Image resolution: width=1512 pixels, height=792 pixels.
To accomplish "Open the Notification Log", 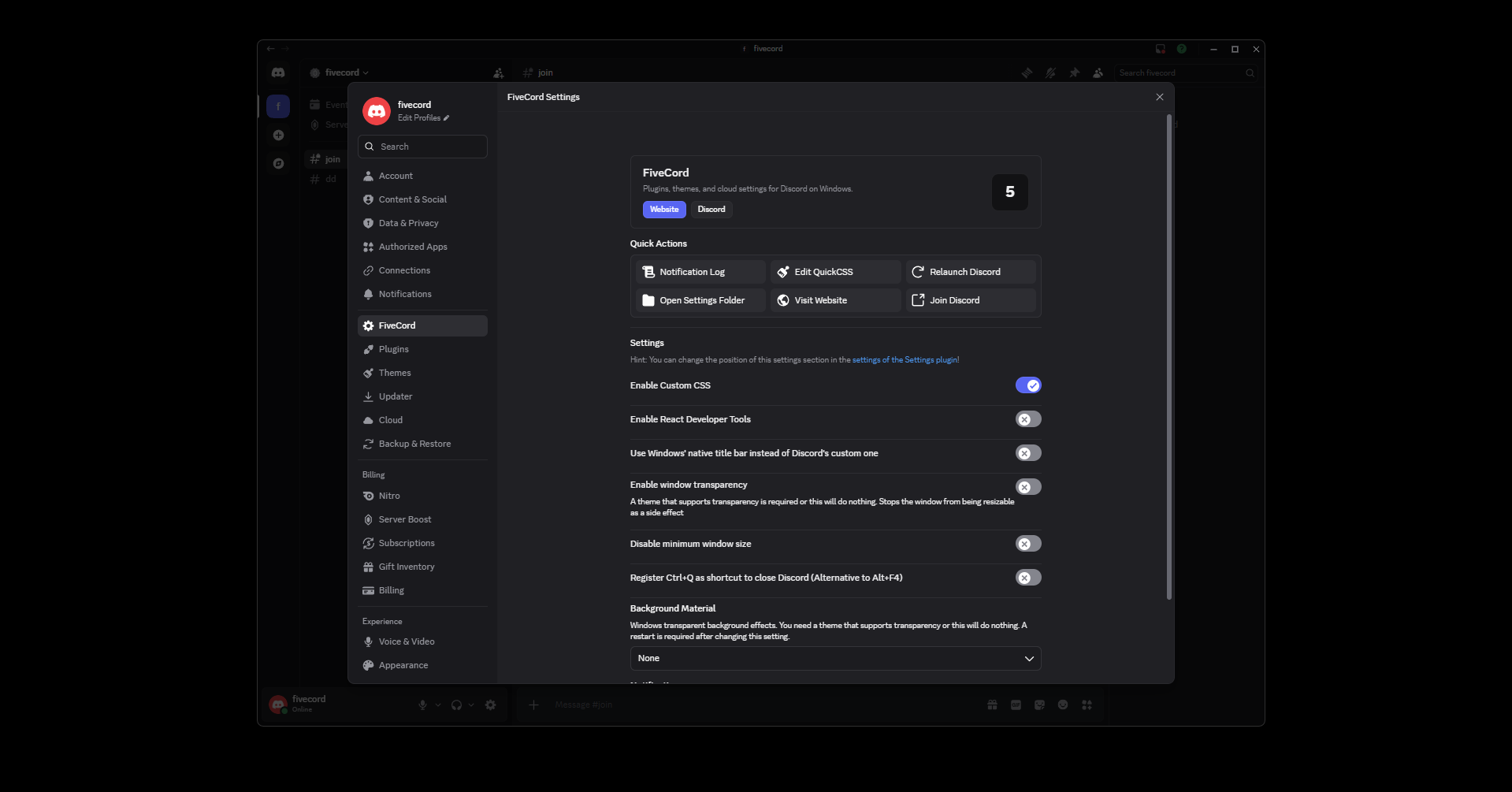I will (x=700, y=272).
